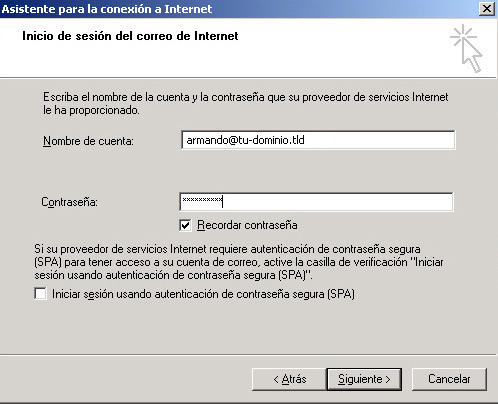The width and height of the screenshot is (498, 404).
Task: Click the Nombre de cuenta label
Action: 88,141
